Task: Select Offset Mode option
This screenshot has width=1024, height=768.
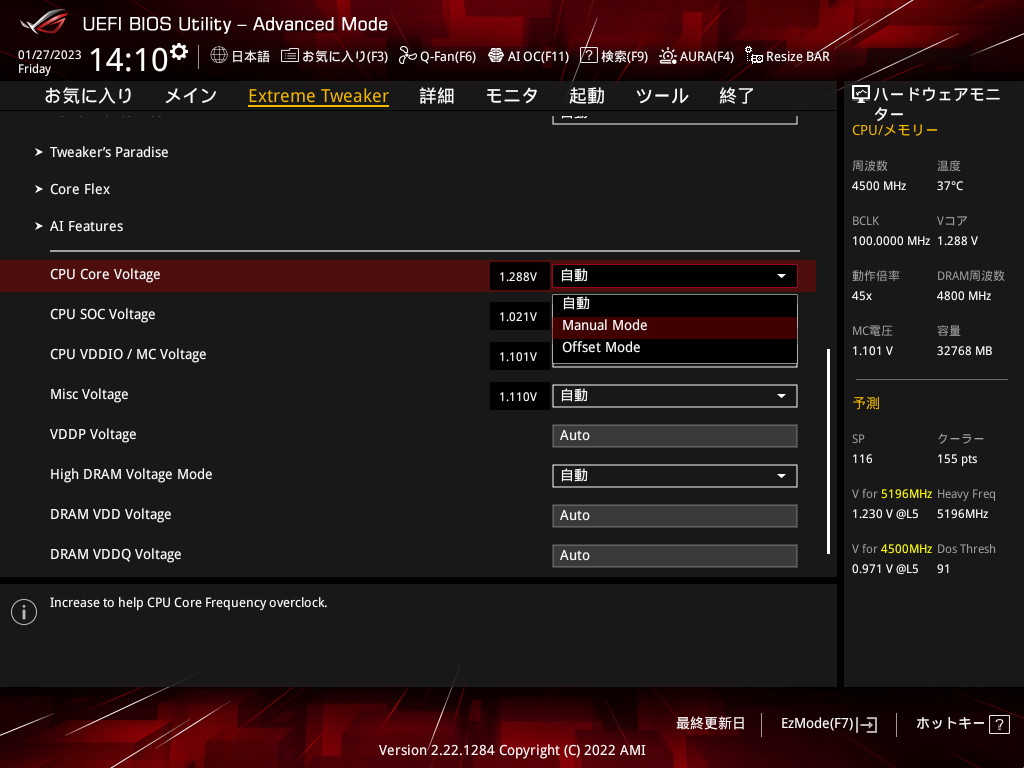Action: (x=675, y=348)
